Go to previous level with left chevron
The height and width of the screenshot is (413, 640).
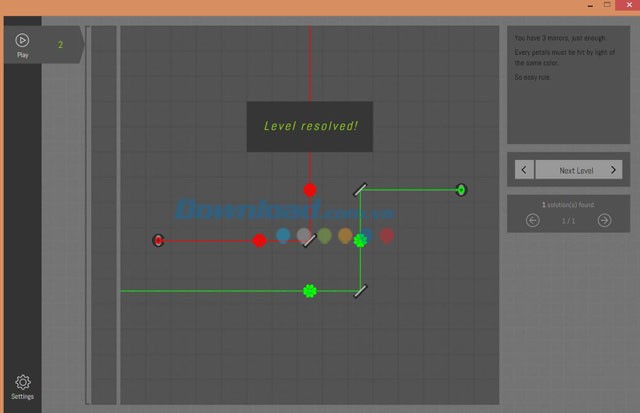tap(524, 170)
